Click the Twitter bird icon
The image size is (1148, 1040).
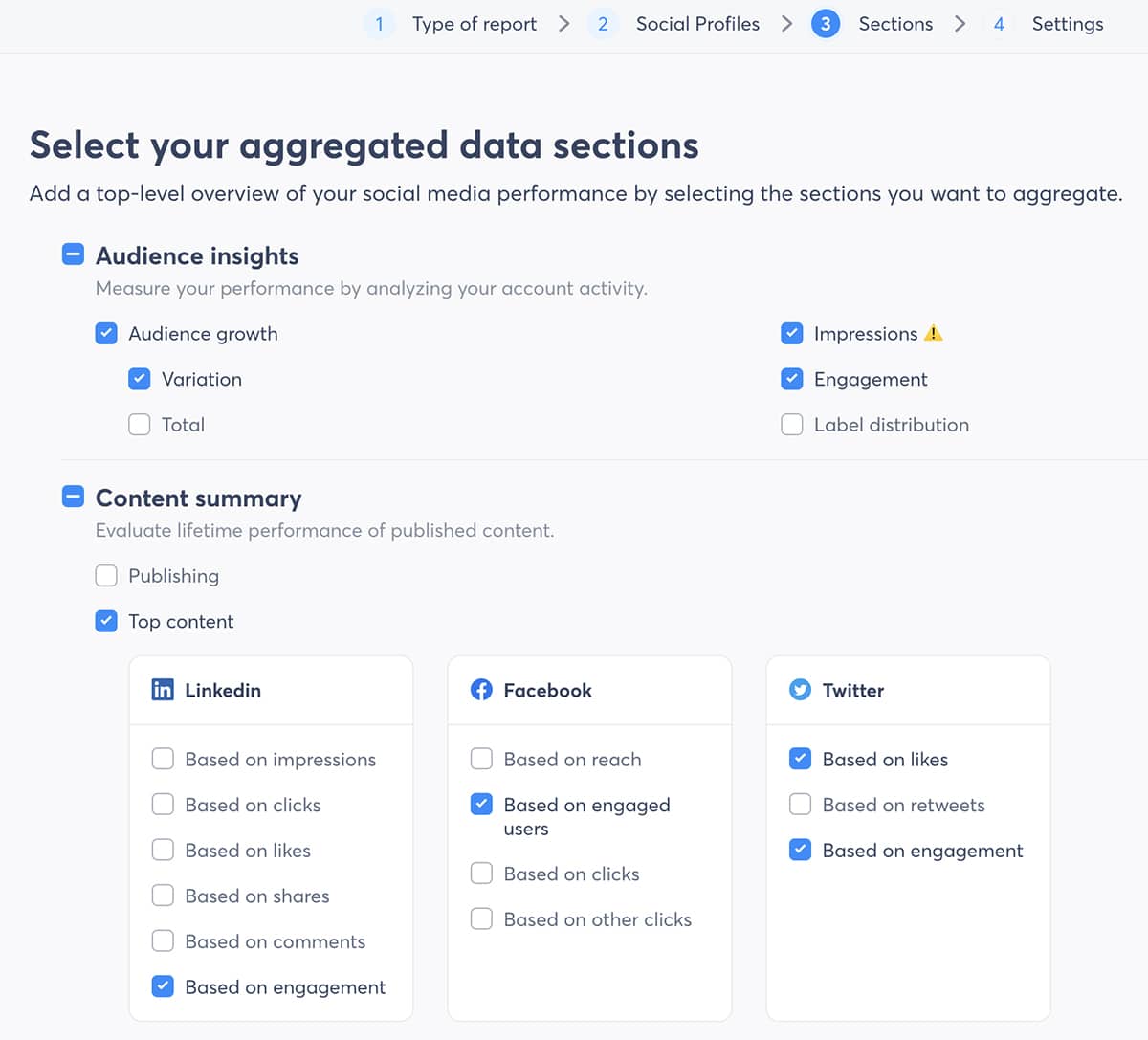click(800, 689)
